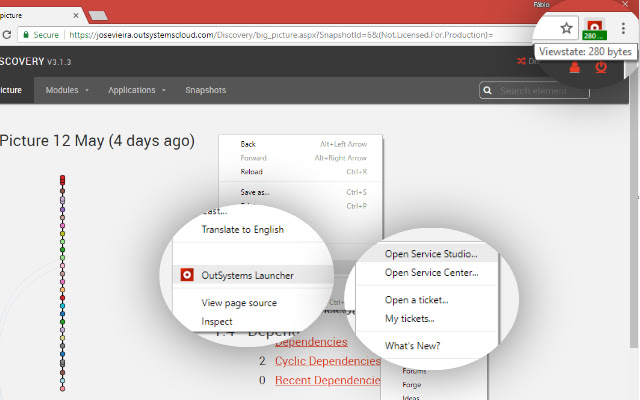Open the Snapshots tab
The width and height of the screenshot is (640, 400).
click(205, 90)
